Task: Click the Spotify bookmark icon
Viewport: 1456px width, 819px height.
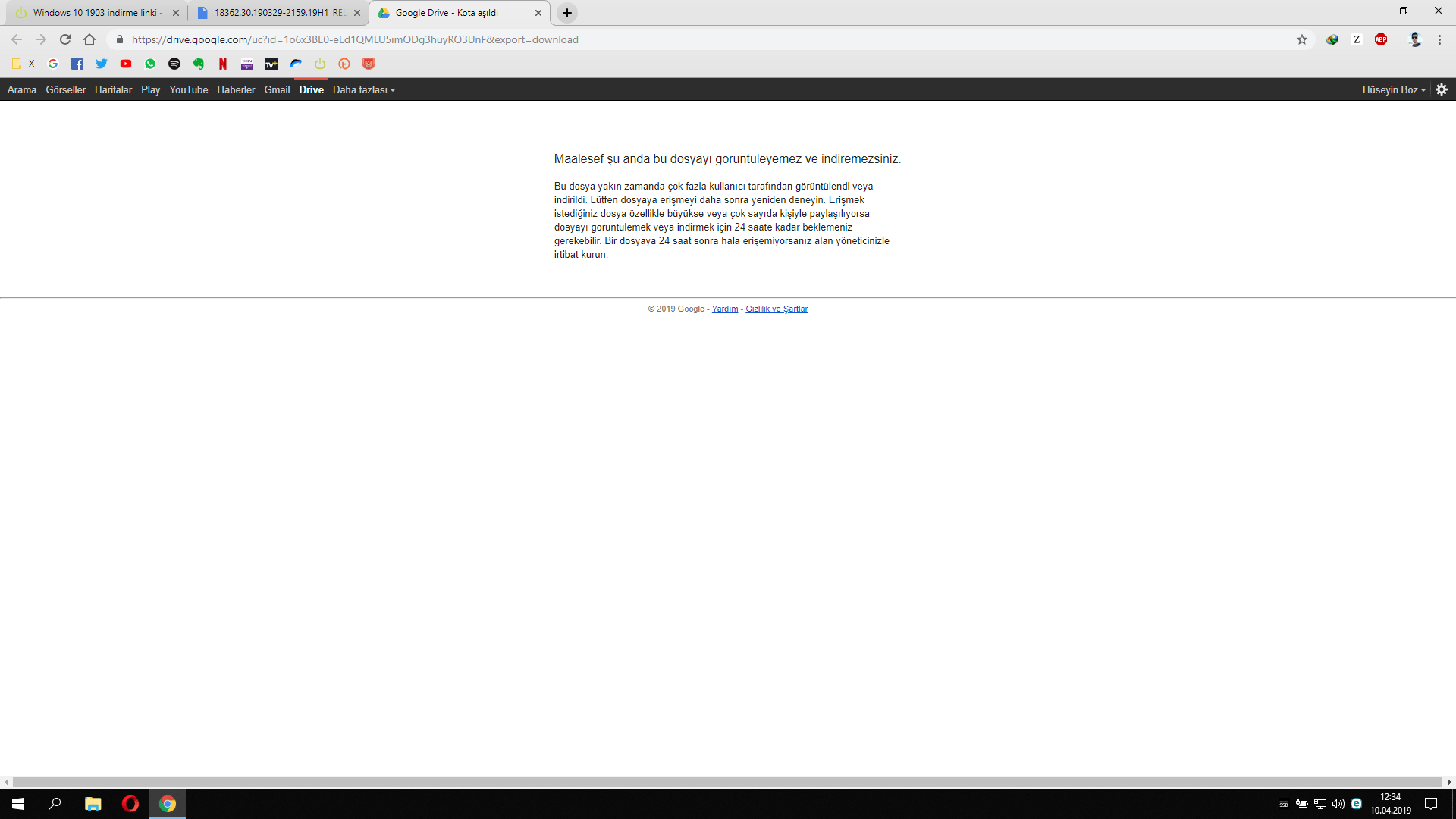Action: click(x=174, y=64)
